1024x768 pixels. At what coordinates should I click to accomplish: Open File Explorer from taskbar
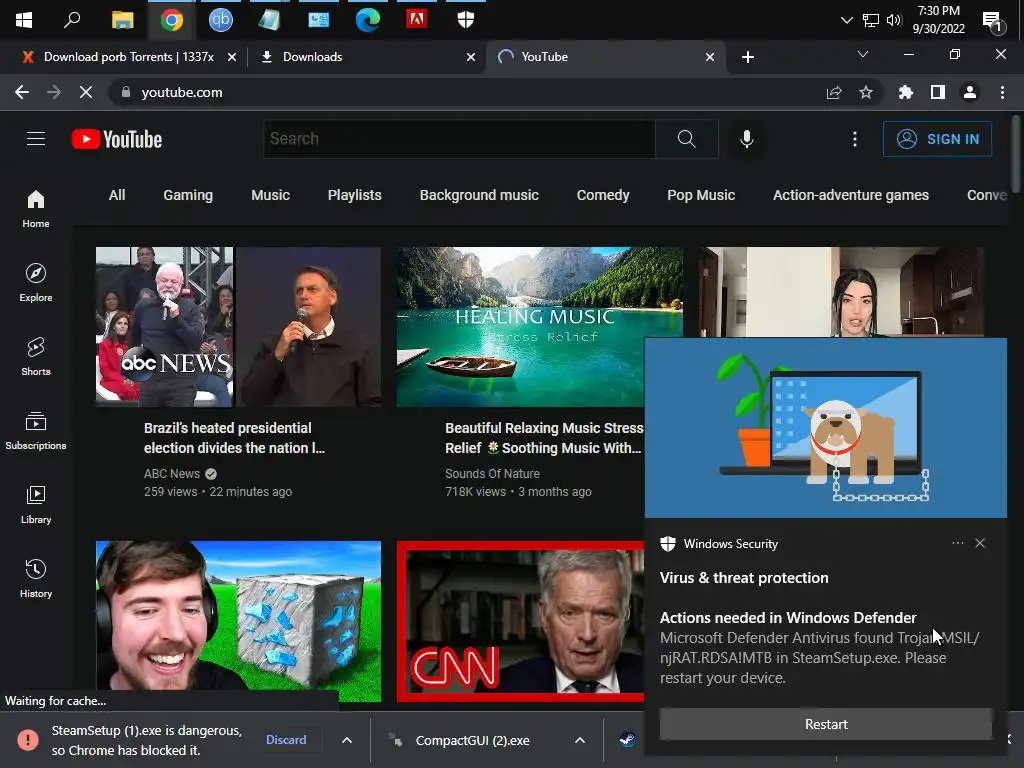click(122, 20)
